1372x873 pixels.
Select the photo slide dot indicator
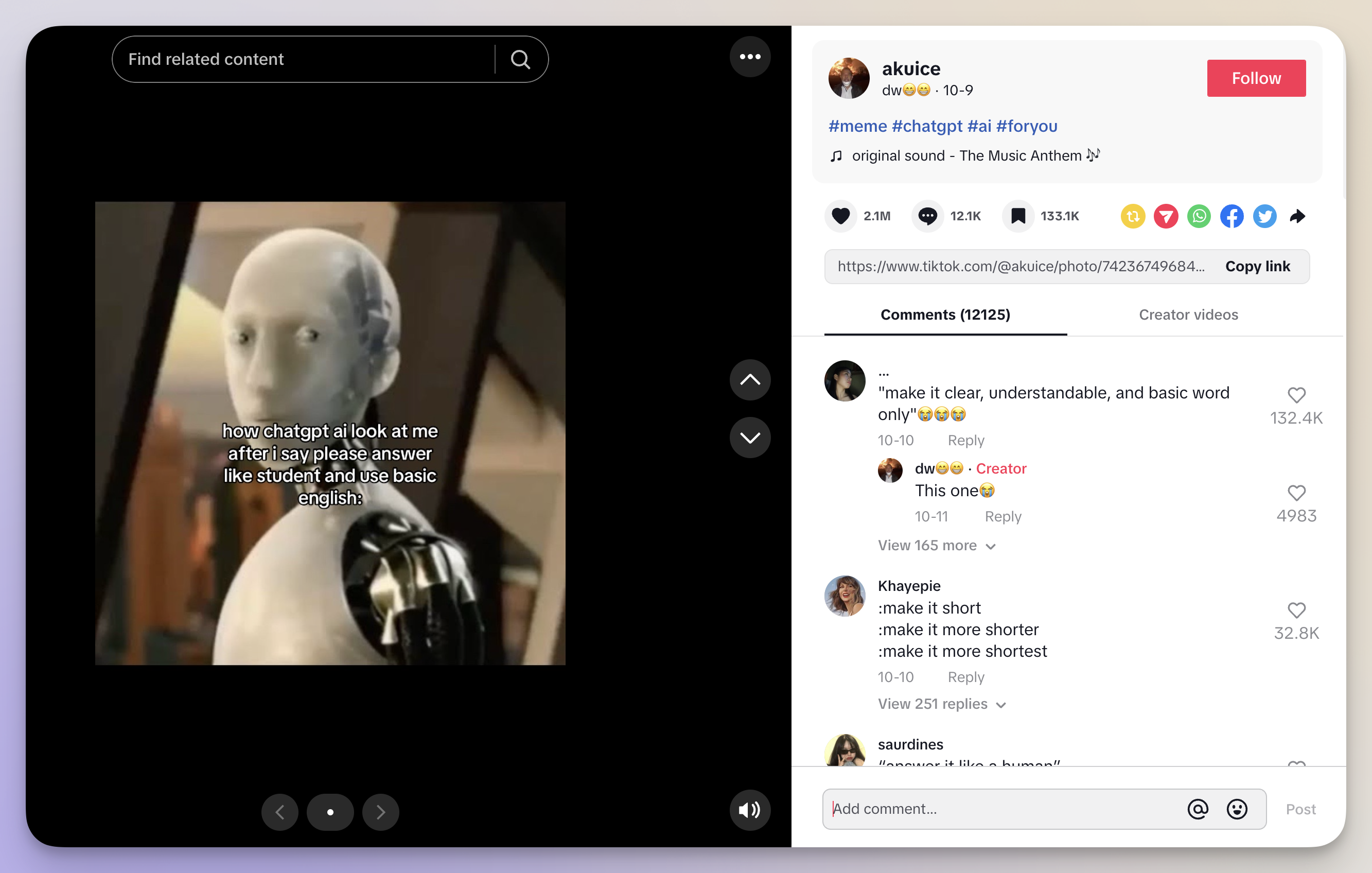pos(330,811)
